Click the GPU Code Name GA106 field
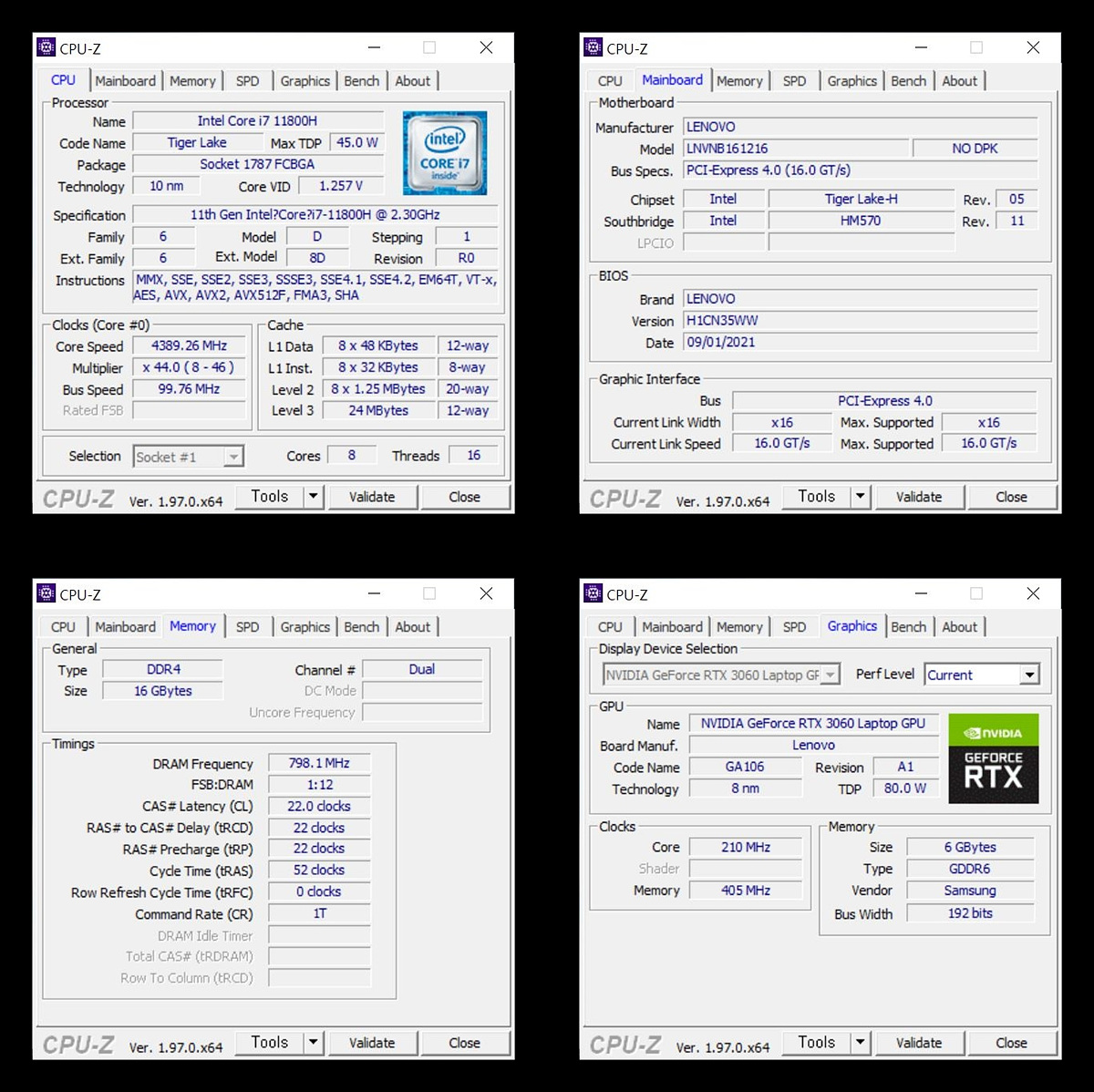The width and height of the screenshot is (1094, 1092). pyautogui.click(x=745, y=767)
